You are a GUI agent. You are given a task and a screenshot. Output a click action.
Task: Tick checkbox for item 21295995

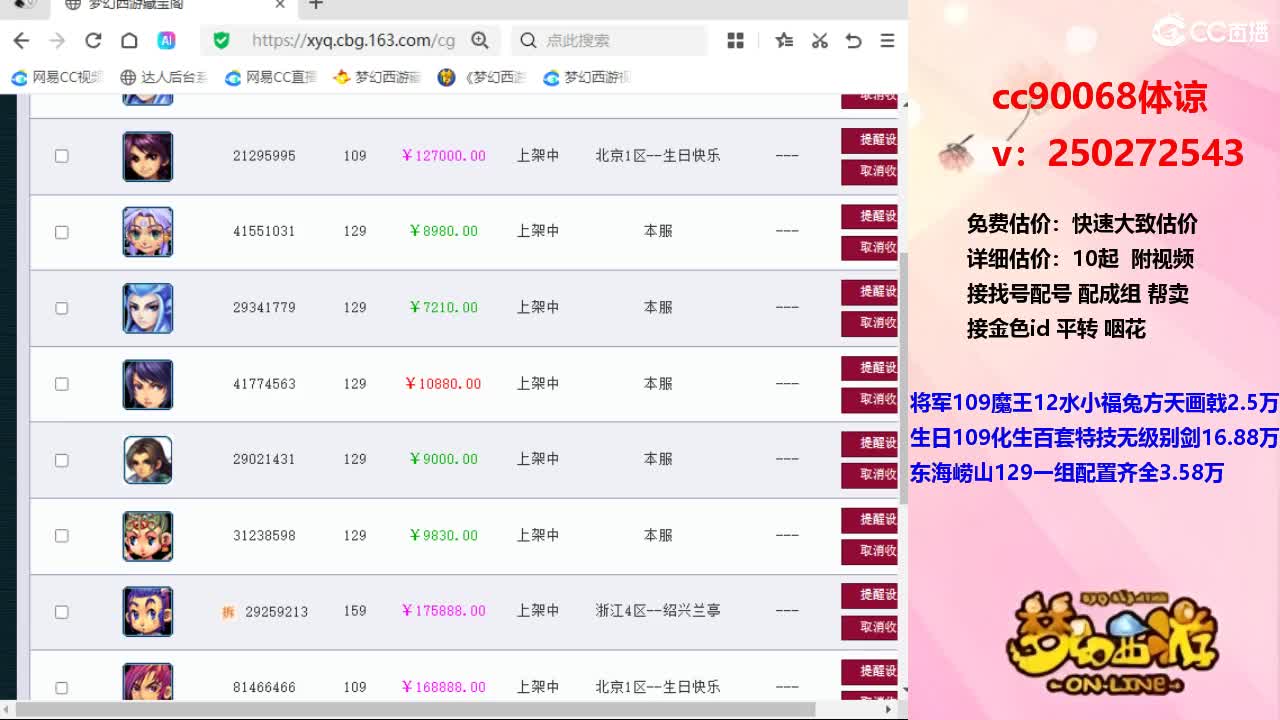61,156
